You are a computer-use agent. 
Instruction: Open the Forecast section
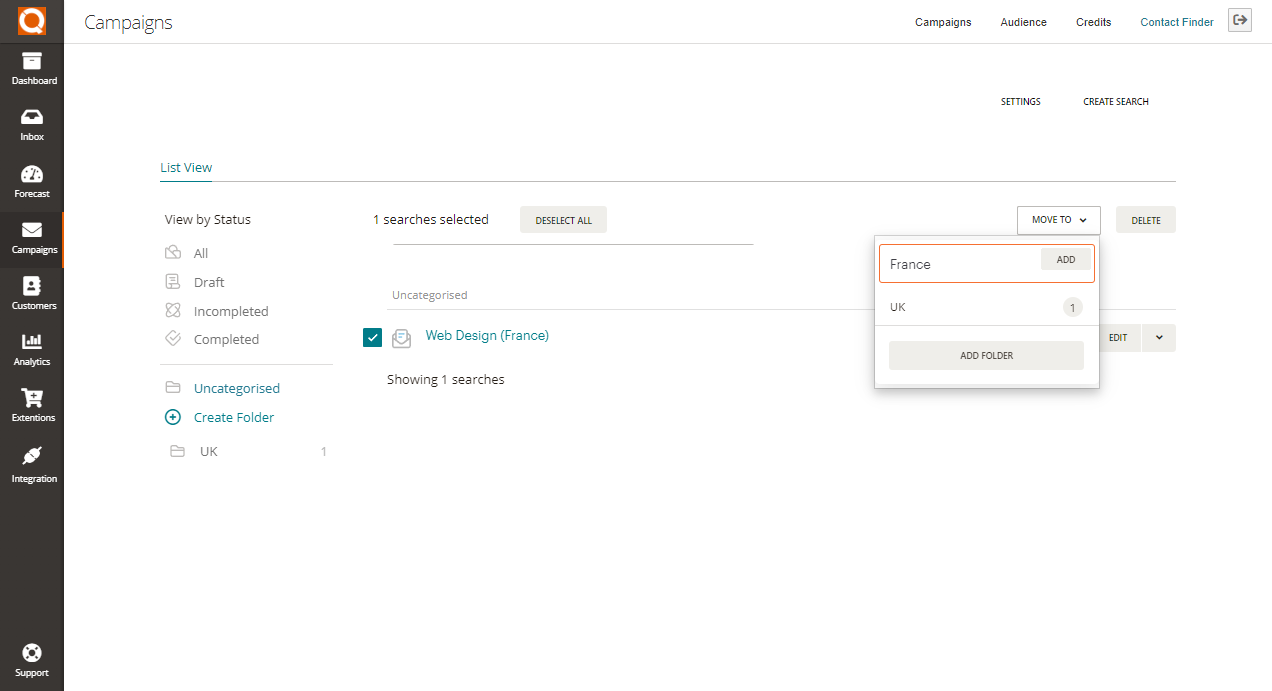click(32, 180)
